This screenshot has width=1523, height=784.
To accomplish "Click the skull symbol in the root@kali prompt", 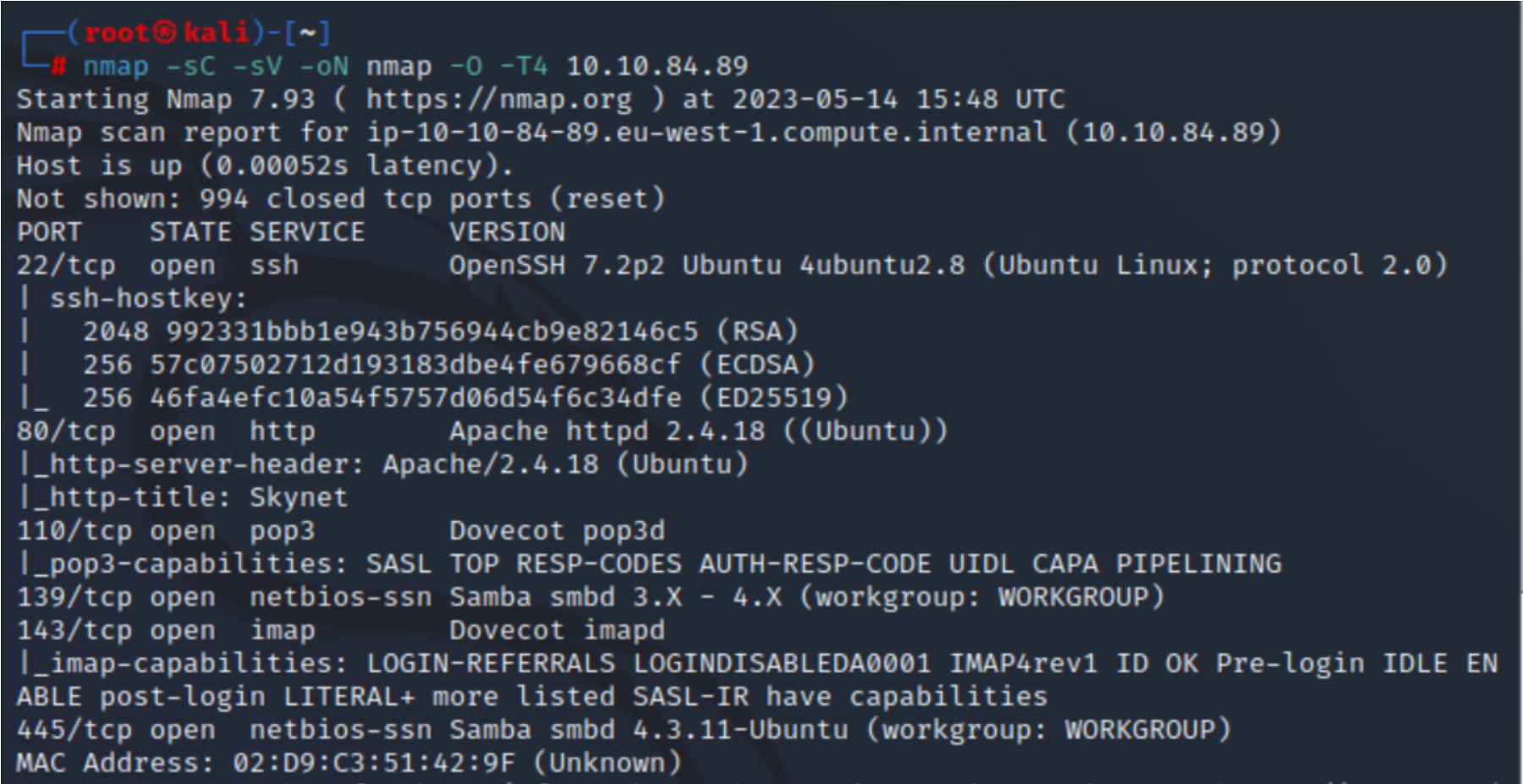I will [166, 33].
